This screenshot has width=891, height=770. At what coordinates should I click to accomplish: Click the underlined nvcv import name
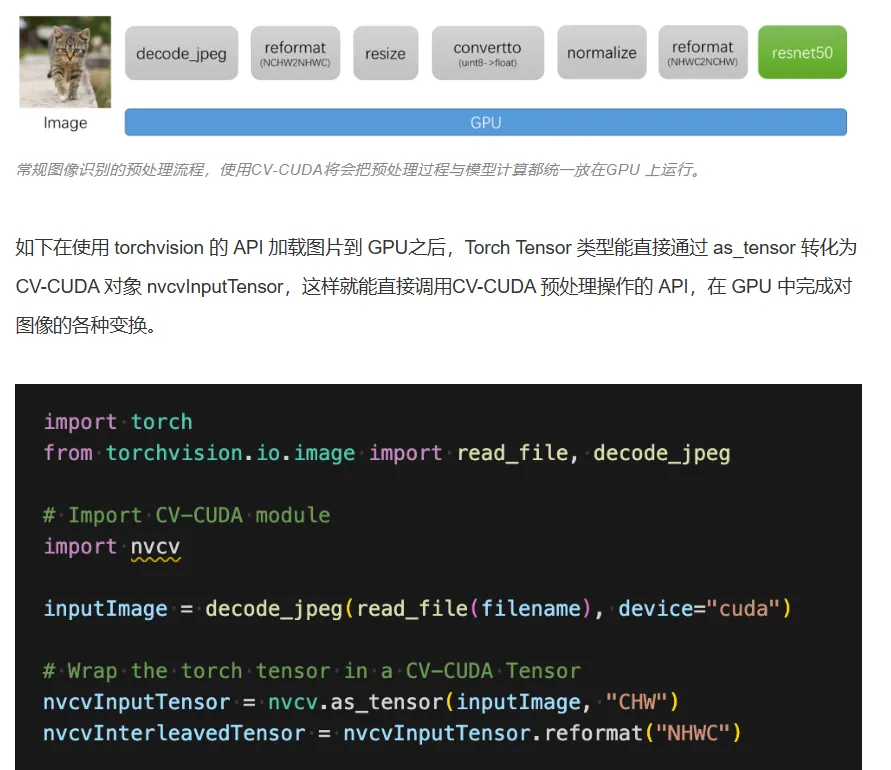point(155,547)
